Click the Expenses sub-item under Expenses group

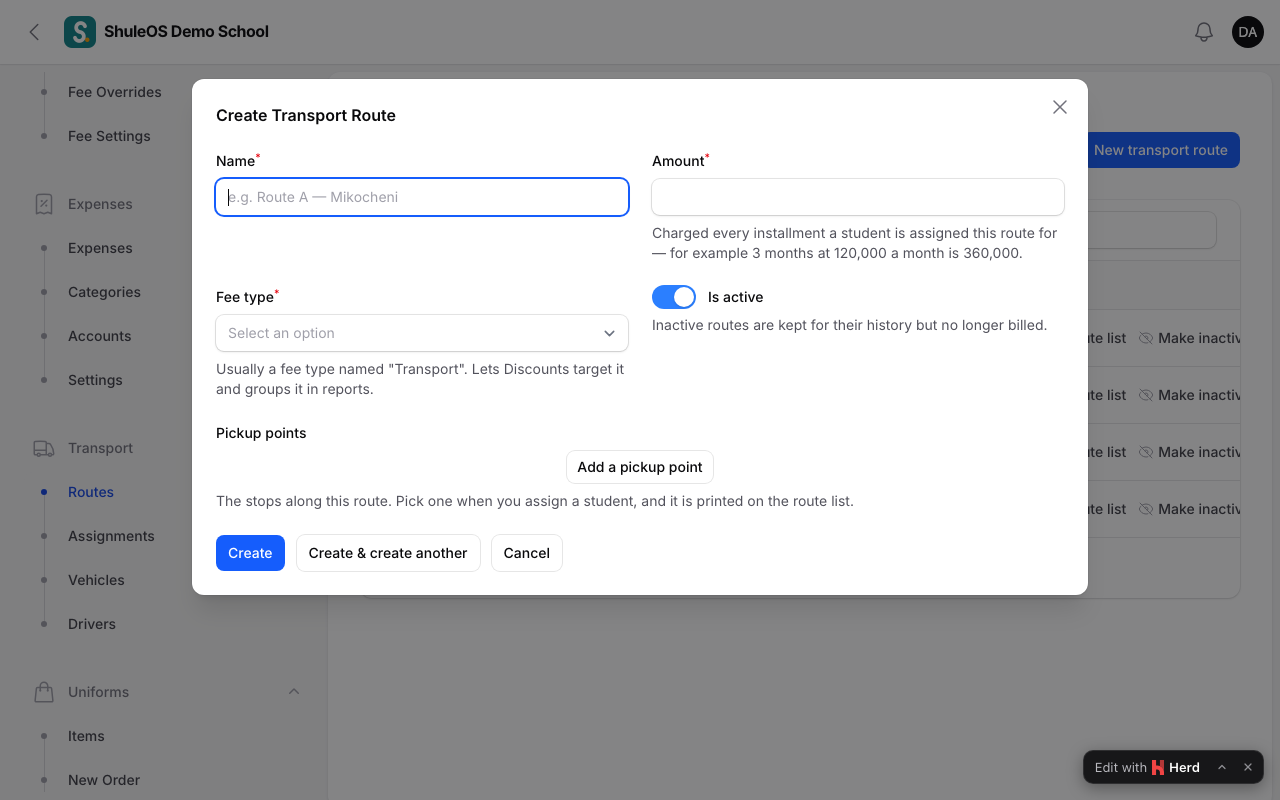coord(100,248)
